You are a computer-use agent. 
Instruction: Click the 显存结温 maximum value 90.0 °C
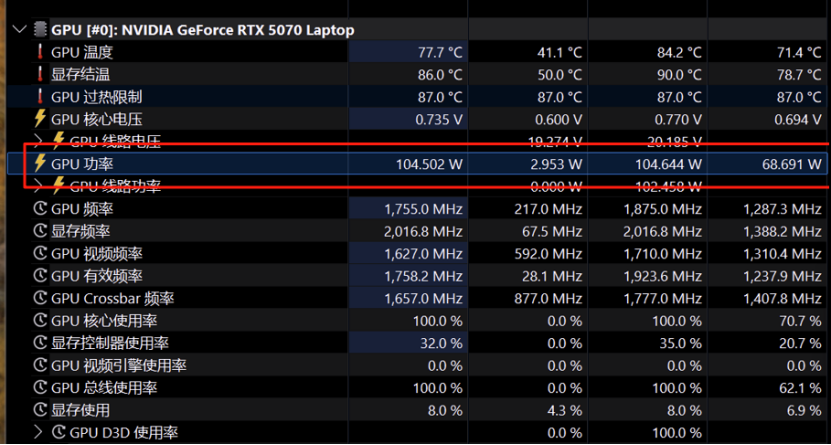click(679, 75)
